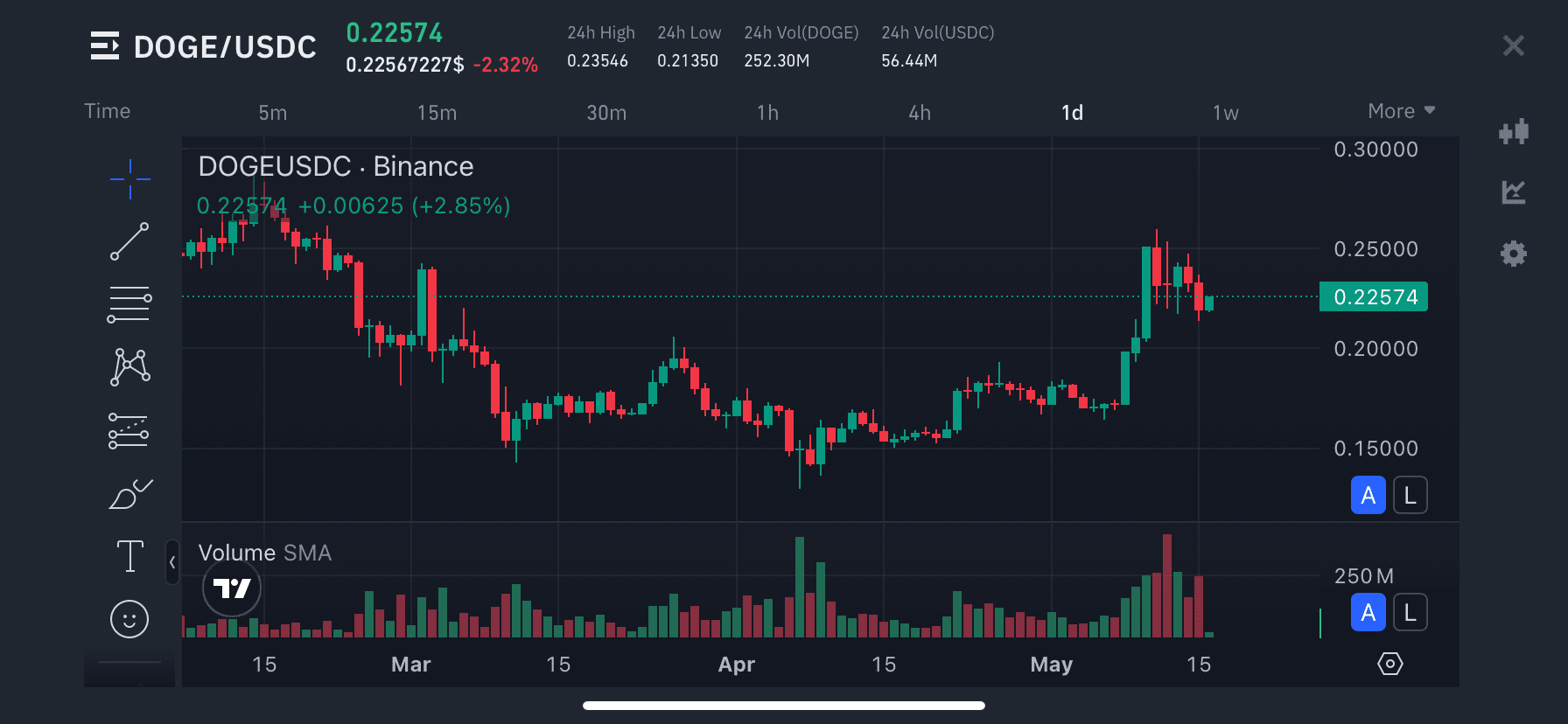
Task: Click the 0.30000 price axis label
Action: click(x=1375, y=150)
